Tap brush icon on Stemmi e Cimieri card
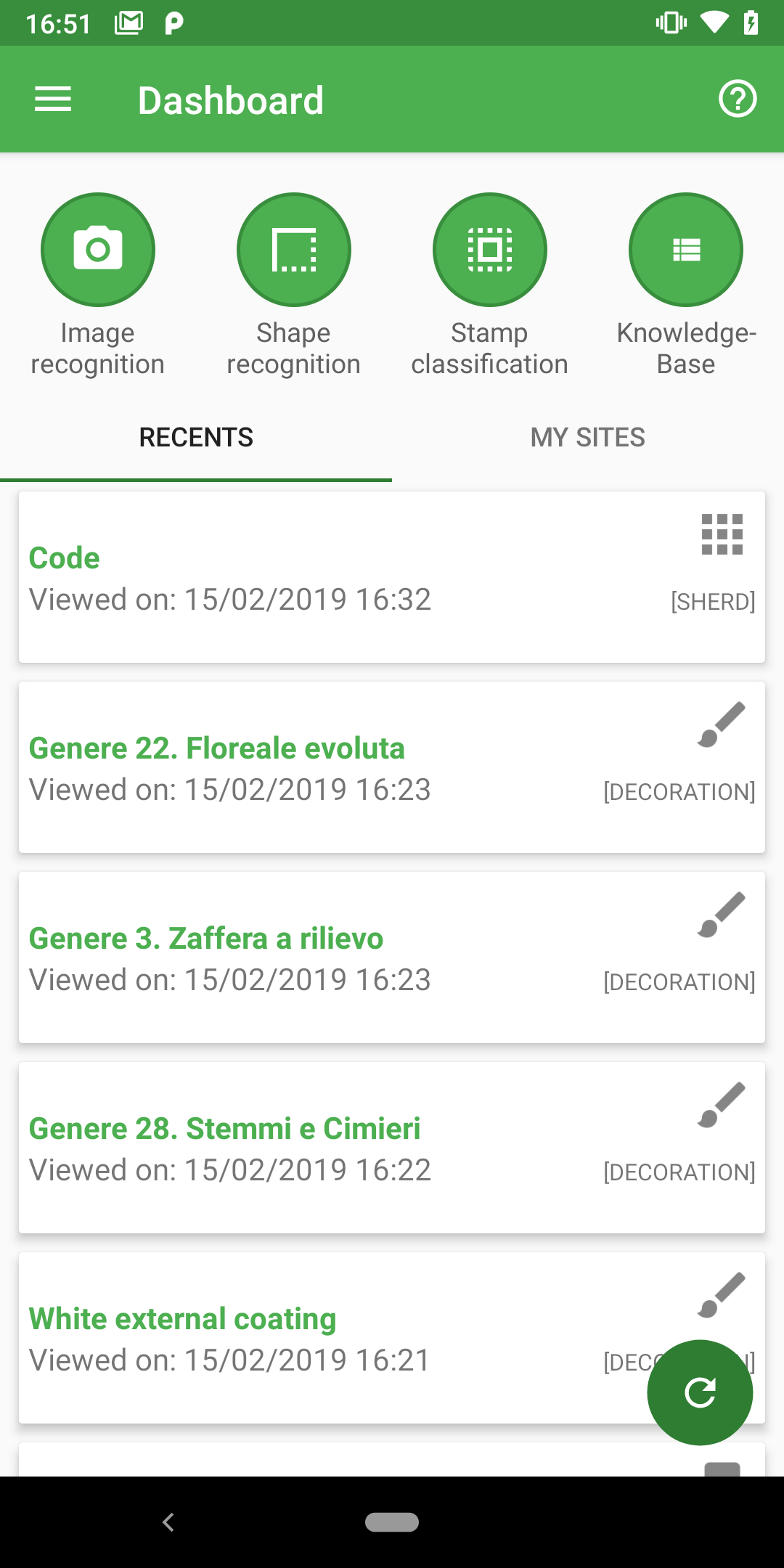Screen dimensions: 784x1568 722,1105
